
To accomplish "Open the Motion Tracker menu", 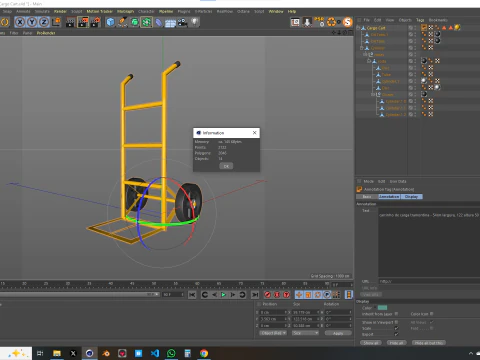I will [100, 11].
